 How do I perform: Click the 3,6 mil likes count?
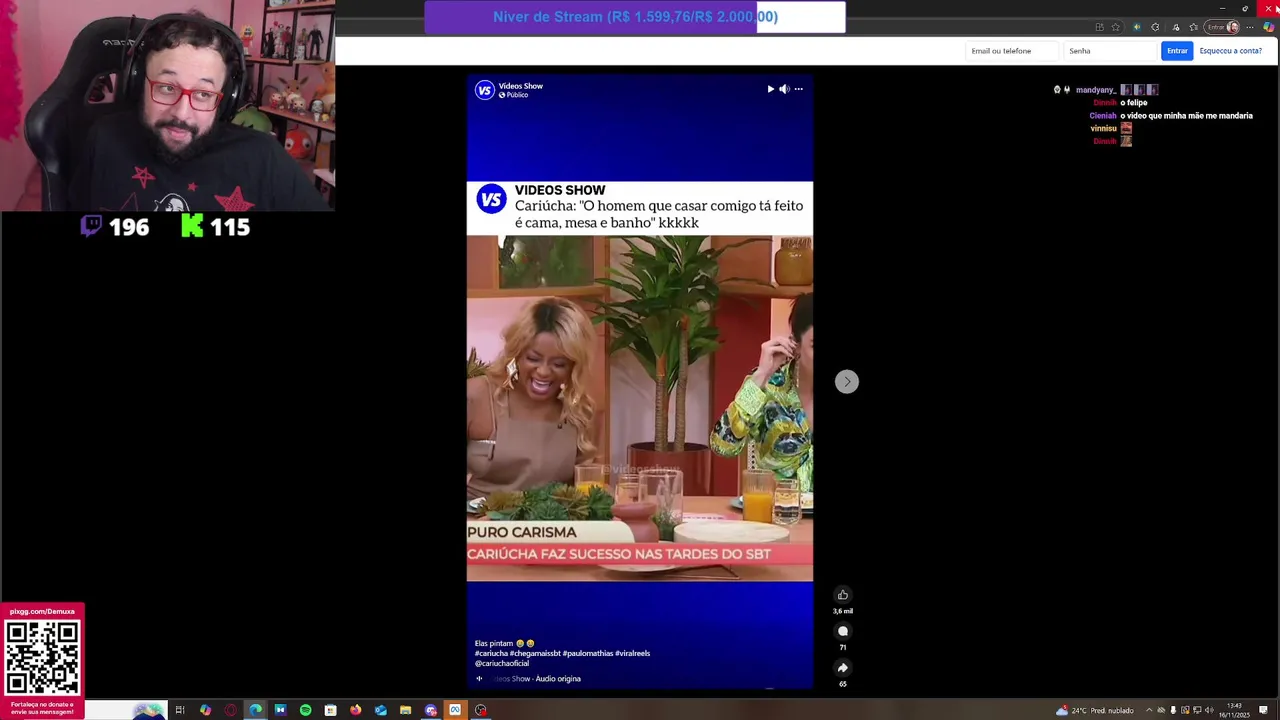click(x=843, y=611)
